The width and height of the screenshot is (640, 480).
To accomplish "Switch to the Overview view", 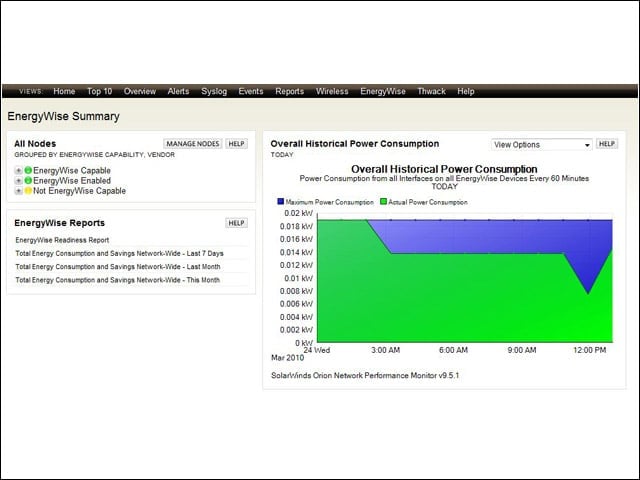I will pyautogui.click(x=140, y=91).
